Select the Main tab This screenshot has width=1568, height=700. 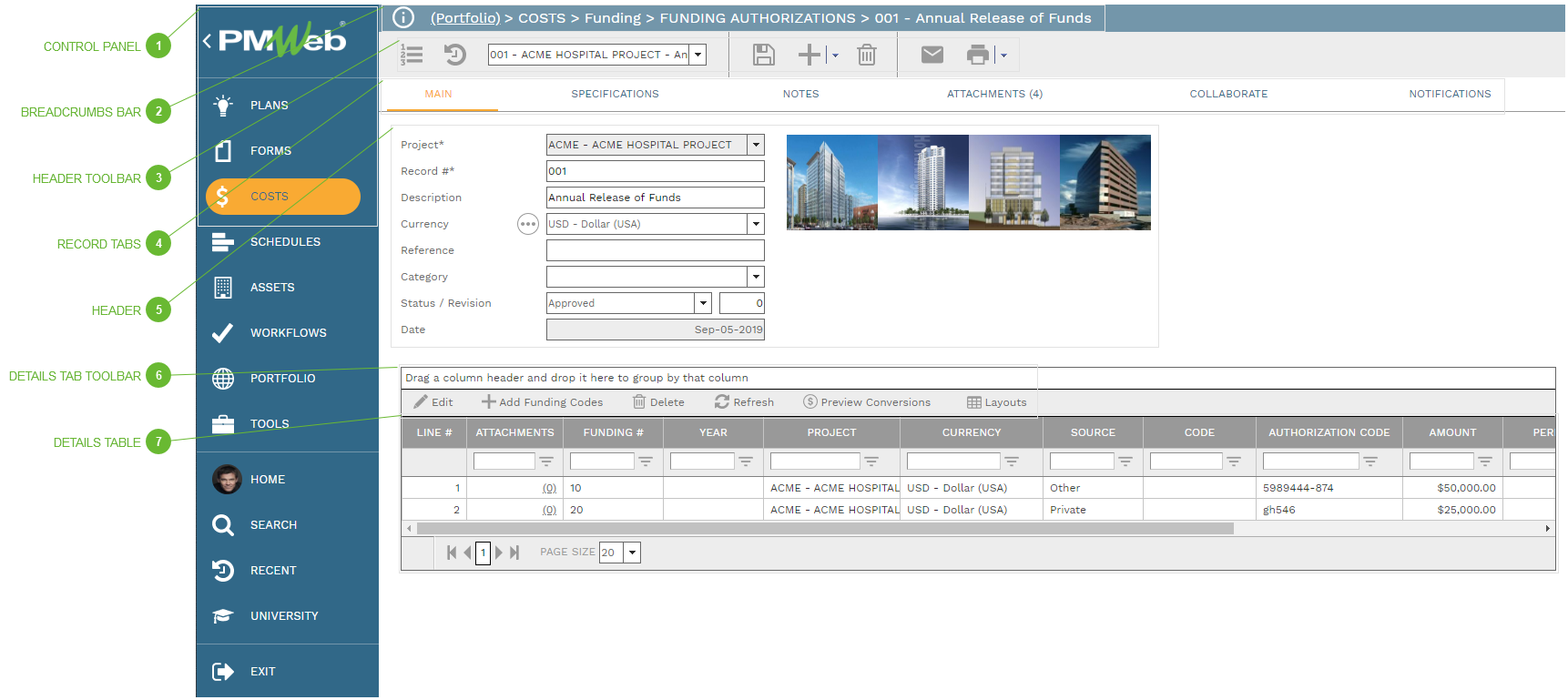point(438,94)
